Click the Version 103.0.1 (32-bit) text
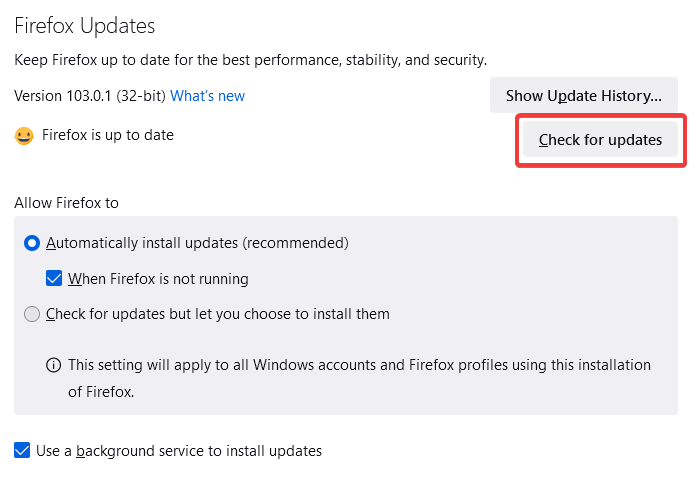The height and width of the screenshot is (498, 698). 90,96
